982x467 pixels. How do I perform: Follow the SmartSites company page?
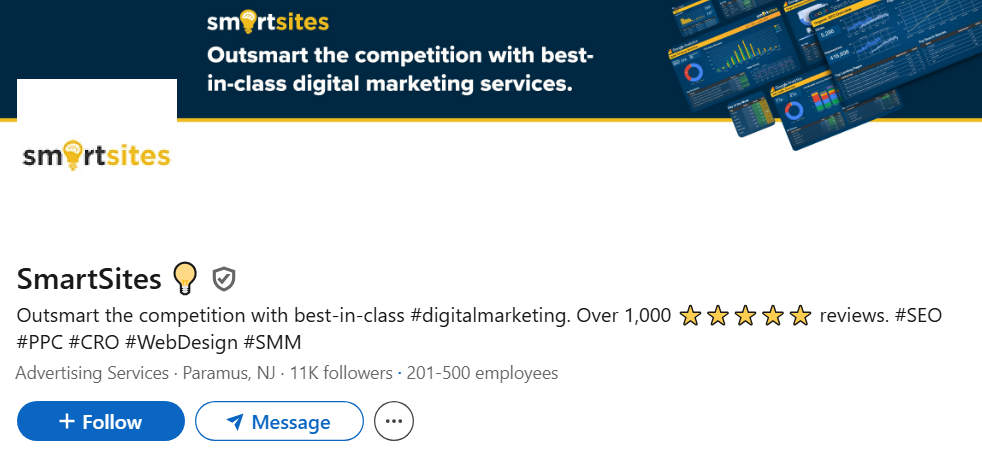point(101,422)
